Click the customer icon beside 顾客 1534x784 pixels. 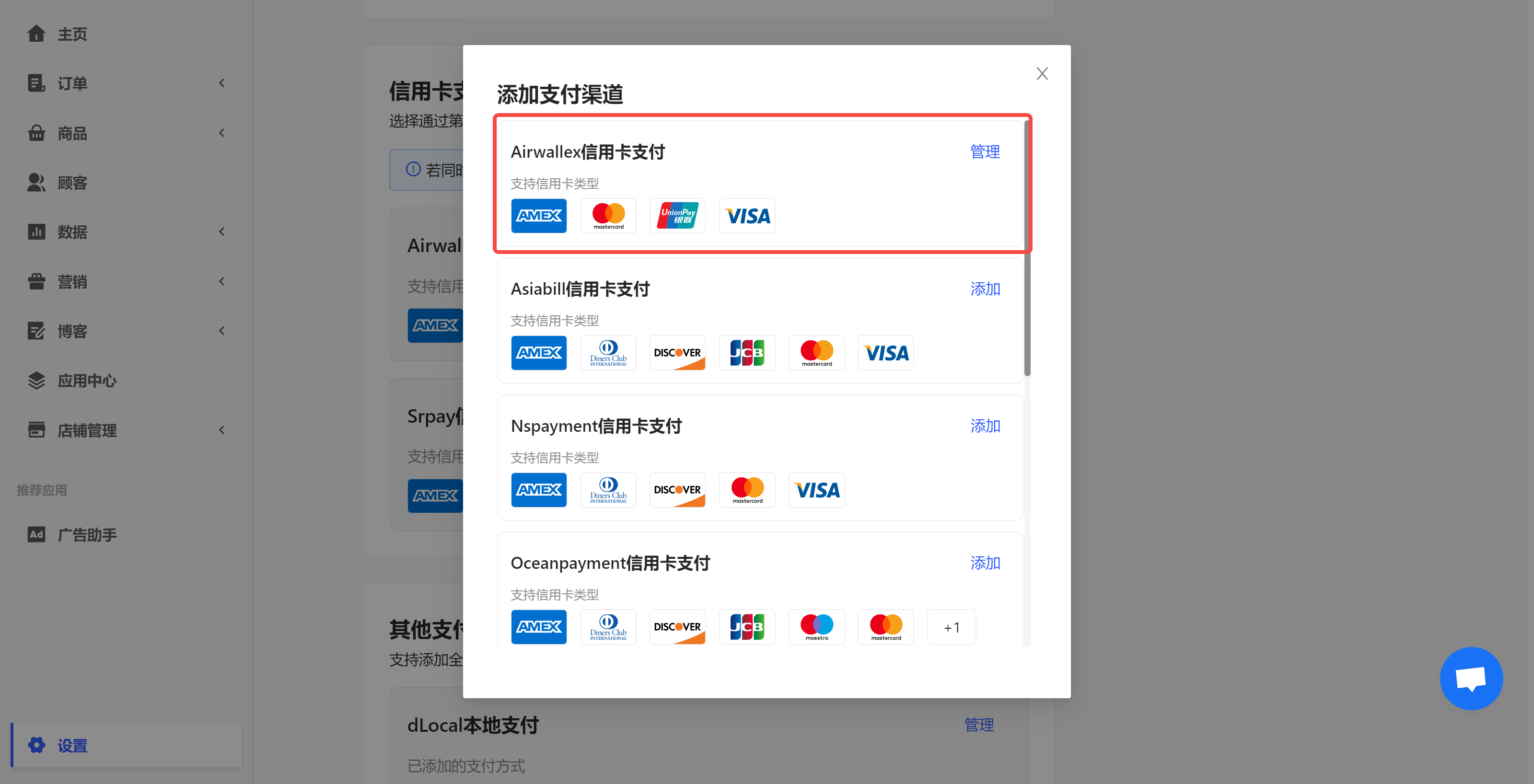click(36, 182)
